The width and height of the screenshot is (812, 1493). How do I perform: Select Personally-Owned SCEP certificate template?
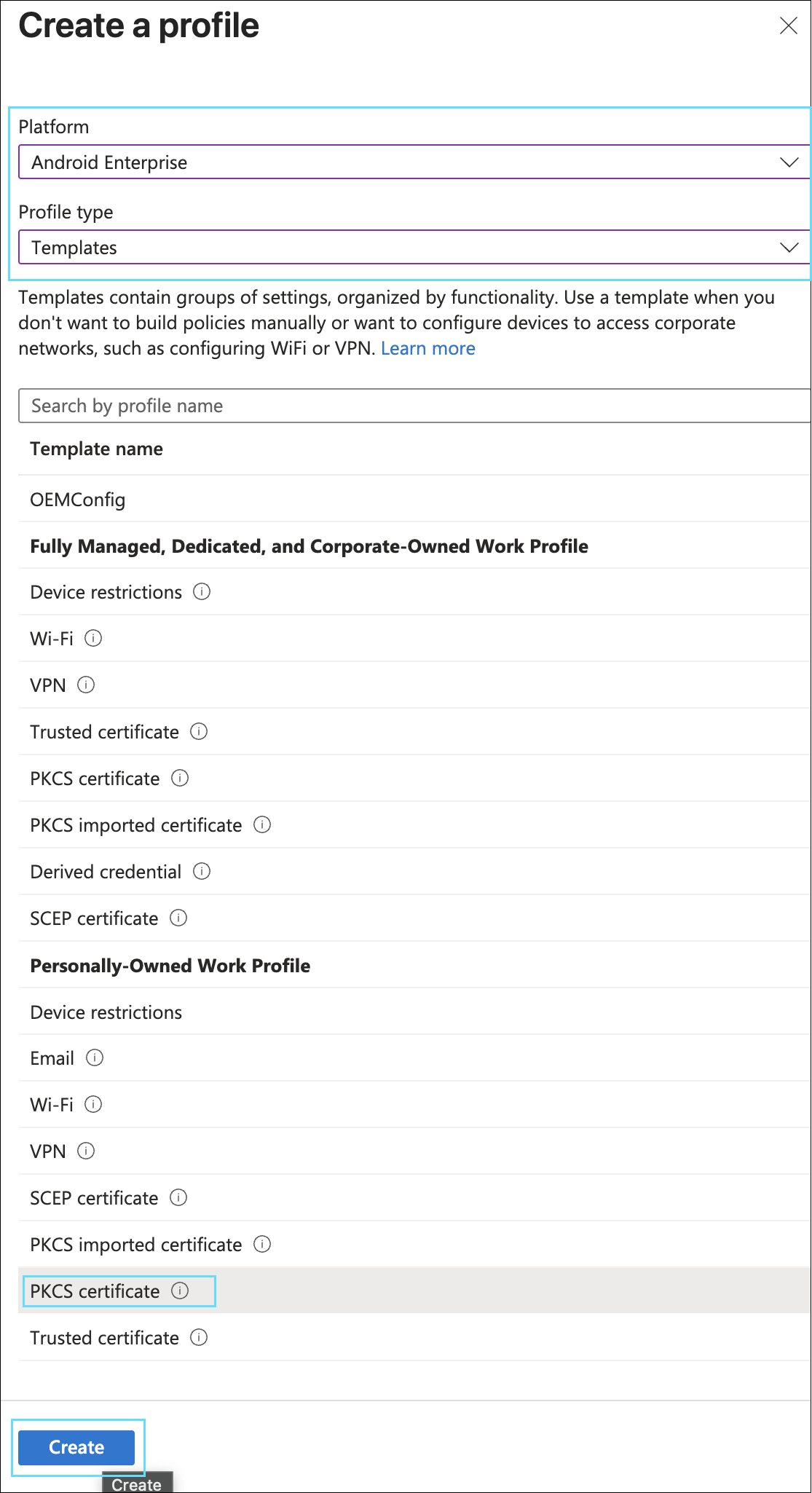[94, 1198]
